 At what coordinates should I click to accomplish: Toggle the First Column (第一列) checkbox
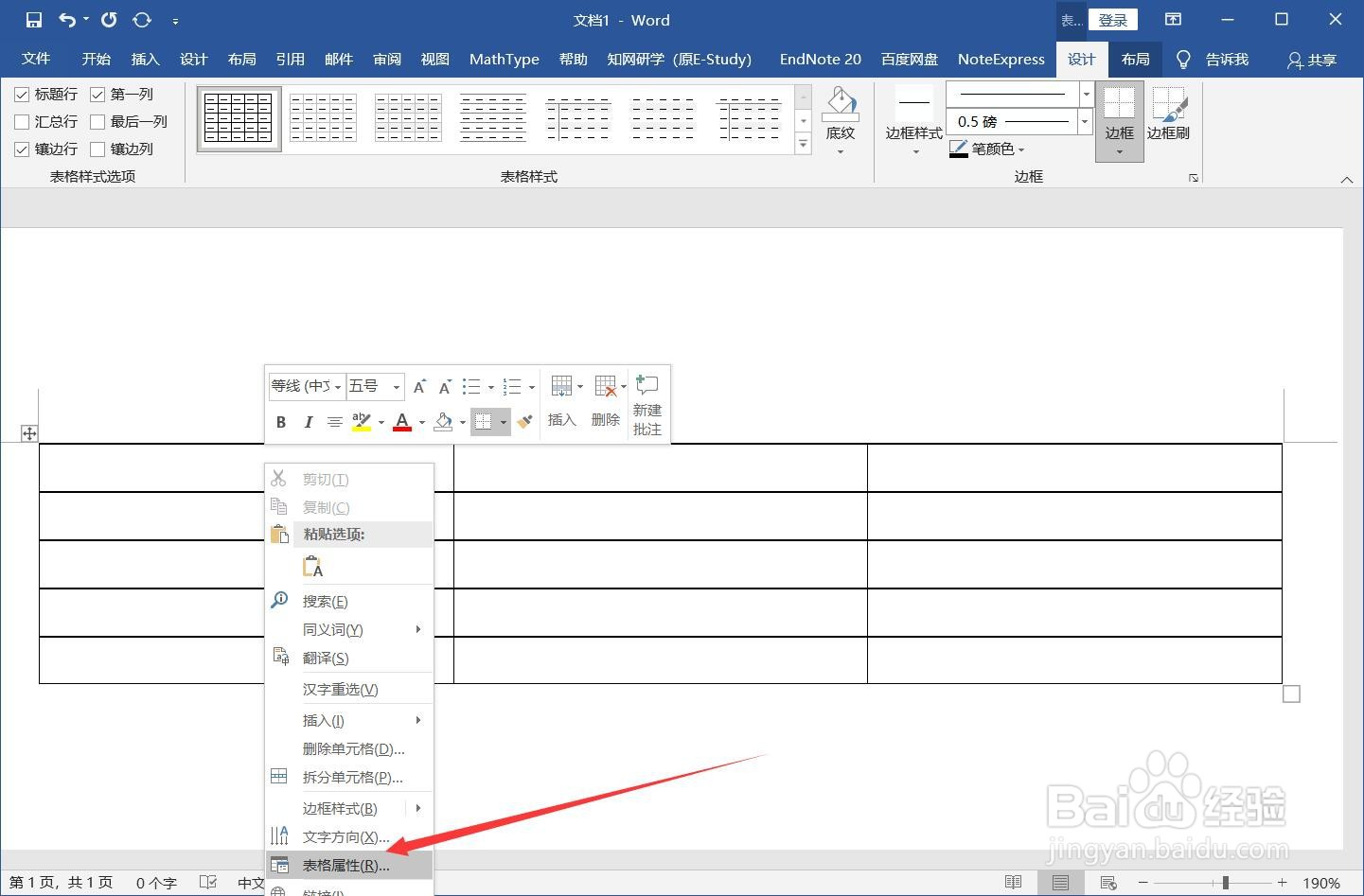[97, 95]
